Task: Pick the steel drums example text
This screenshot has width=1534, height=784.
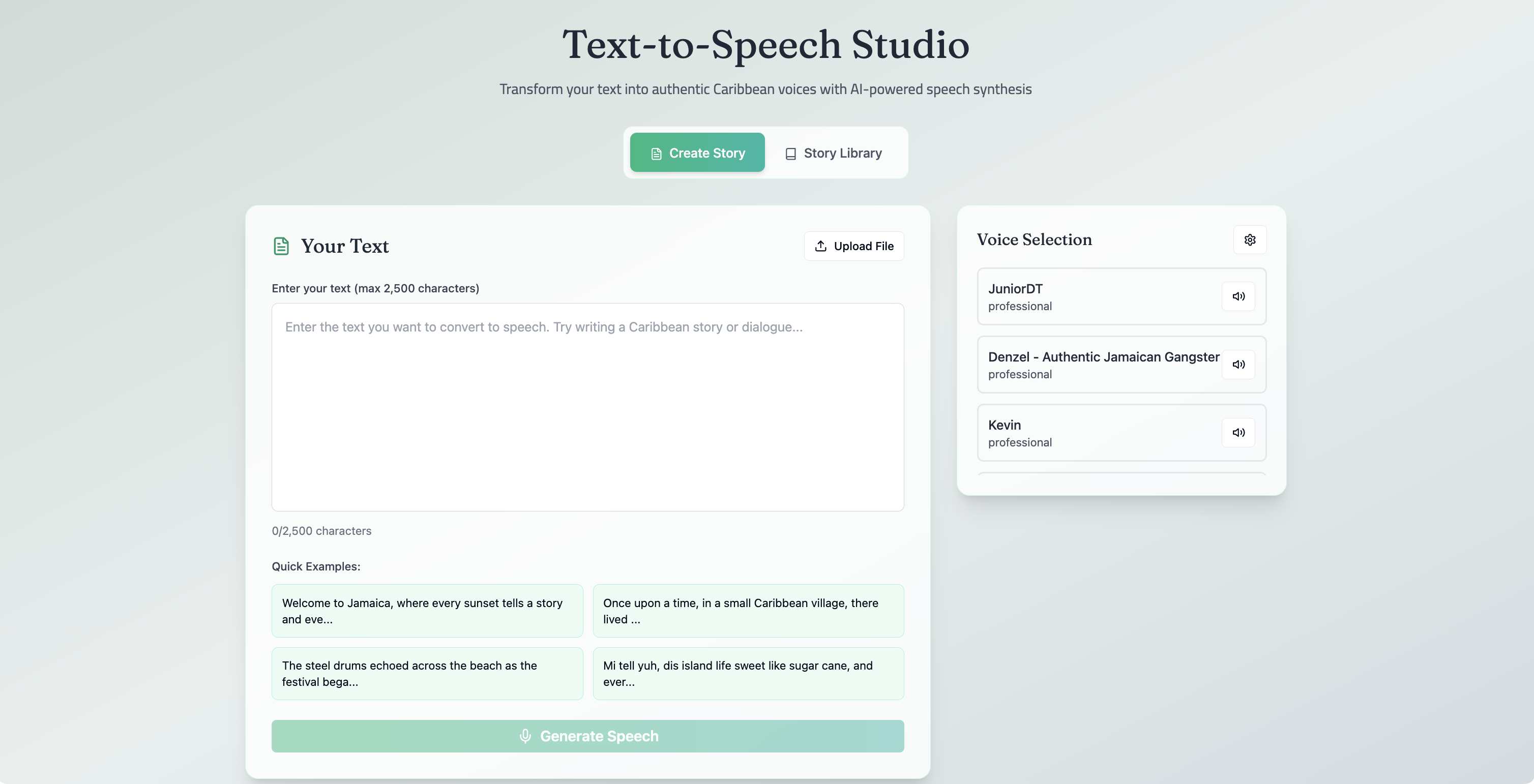Action: coord(427,673)
